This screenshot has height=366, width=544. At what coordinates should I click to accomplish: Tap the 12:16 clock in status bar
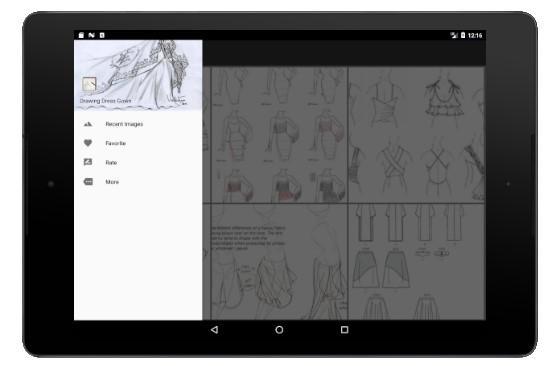475,35
